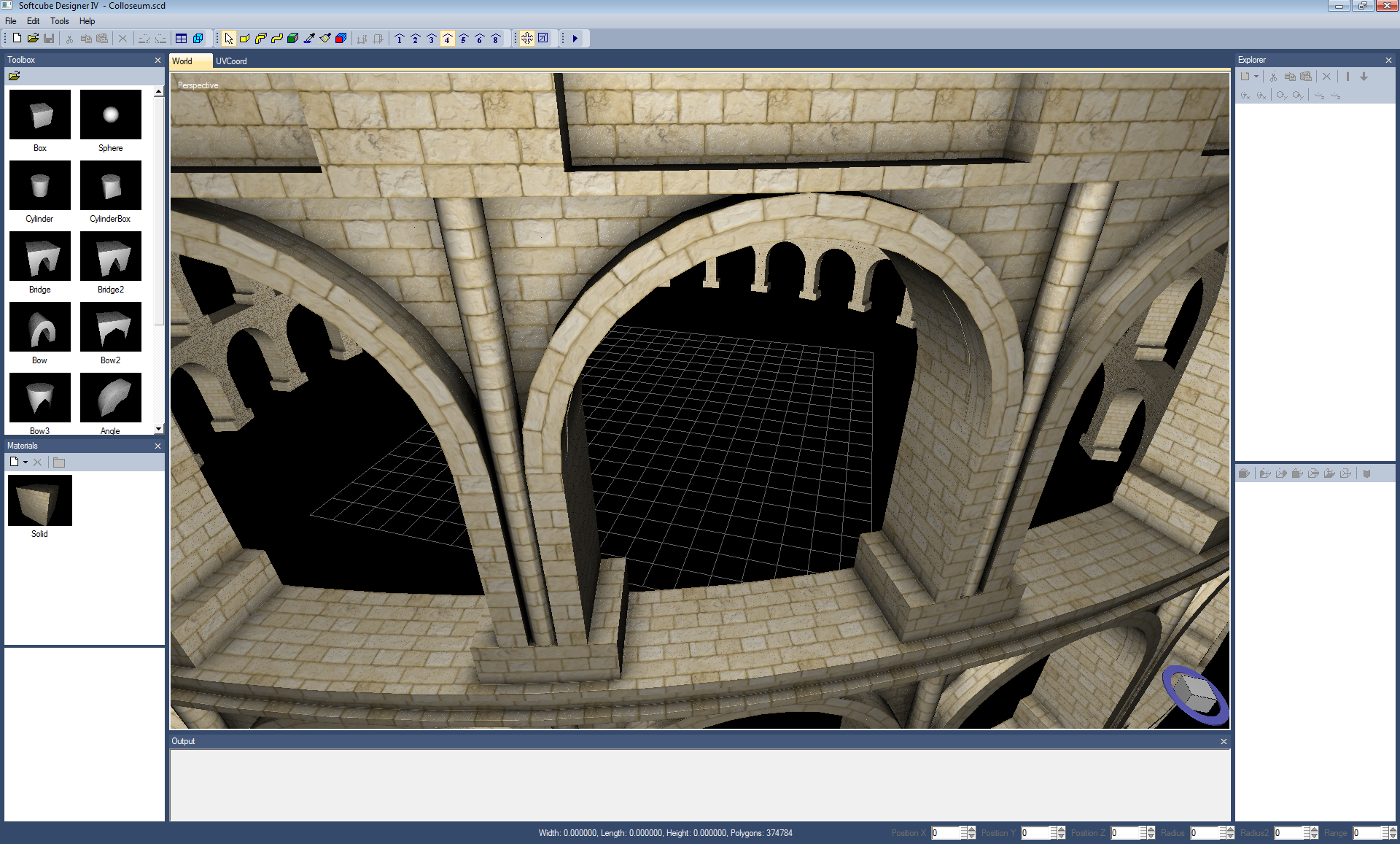Expand new item dropdown in Explorer panel
Screen dimensions: 1400x844
coord(1256,77)
